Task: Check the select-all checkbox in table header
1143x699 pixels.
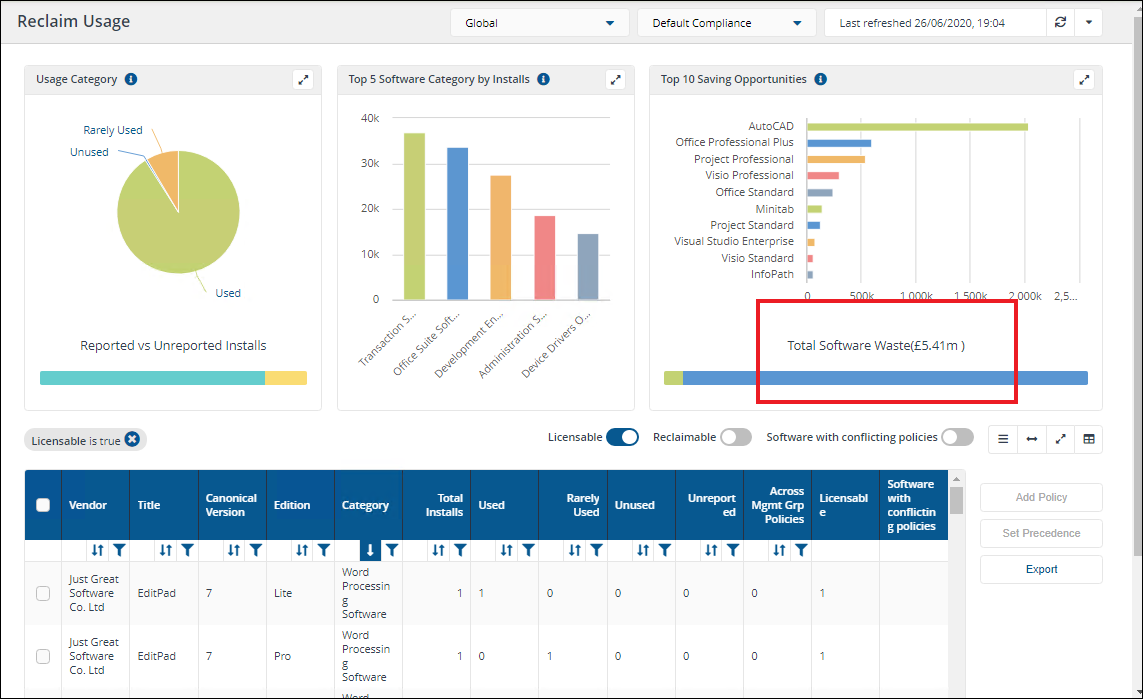Action: 43,505
